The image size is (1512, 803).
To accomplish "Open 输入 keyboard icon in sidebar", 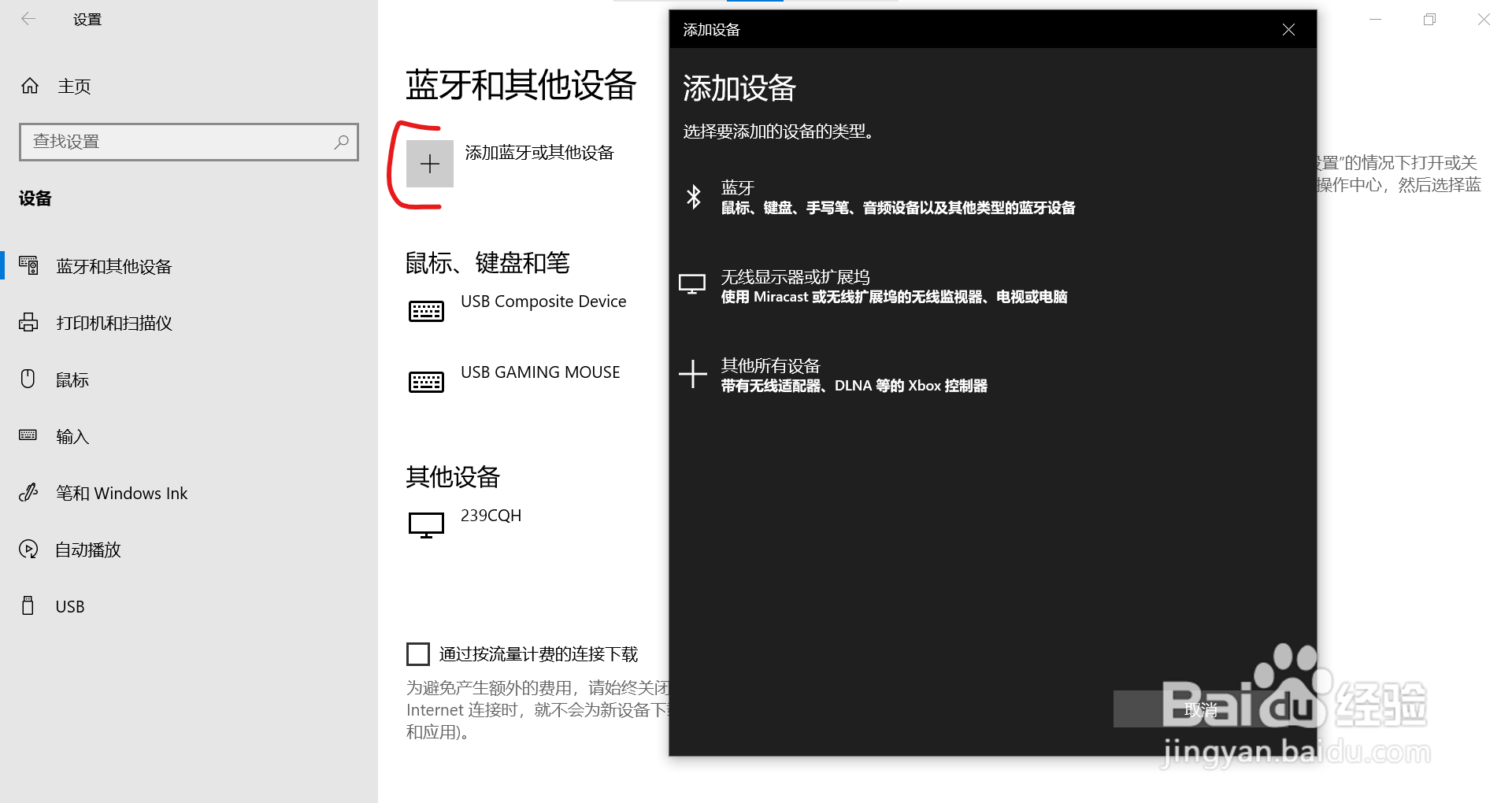I will click(x=28, y=435).
